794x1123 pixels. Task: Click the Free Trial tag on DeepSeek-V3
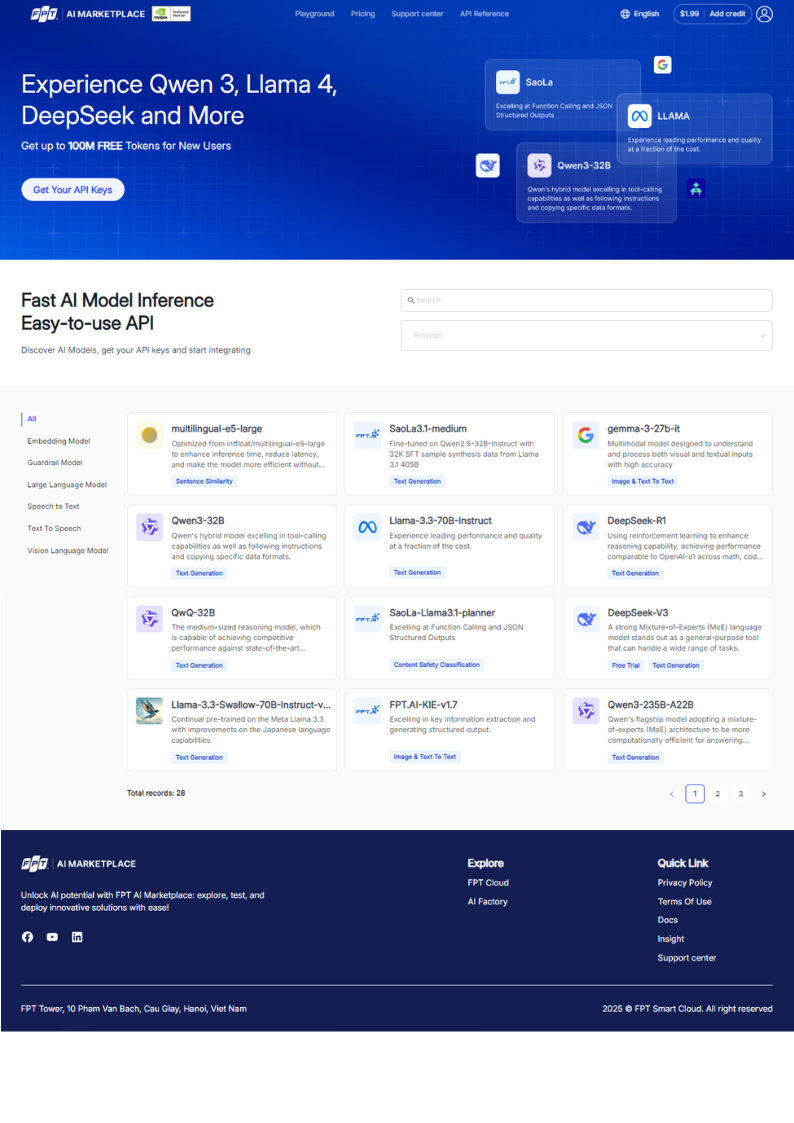626,665
